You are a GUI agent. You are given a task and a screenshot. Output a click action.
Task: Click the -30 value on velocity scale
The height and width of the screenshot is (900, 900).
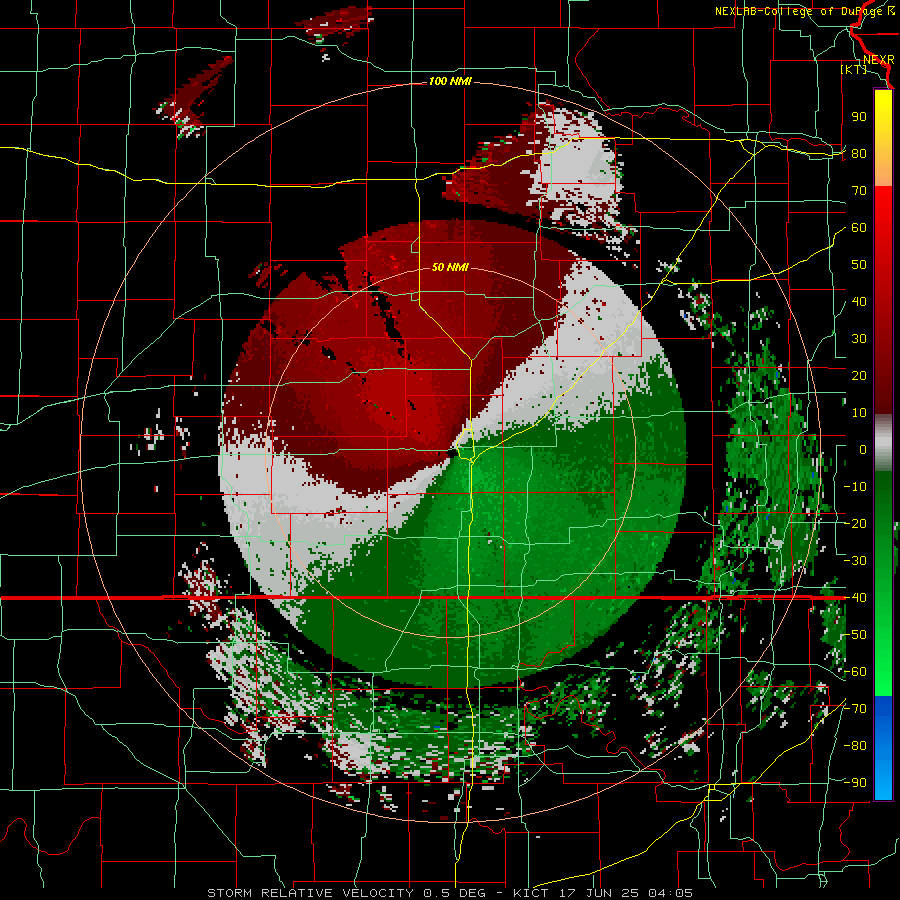(855, 560)
